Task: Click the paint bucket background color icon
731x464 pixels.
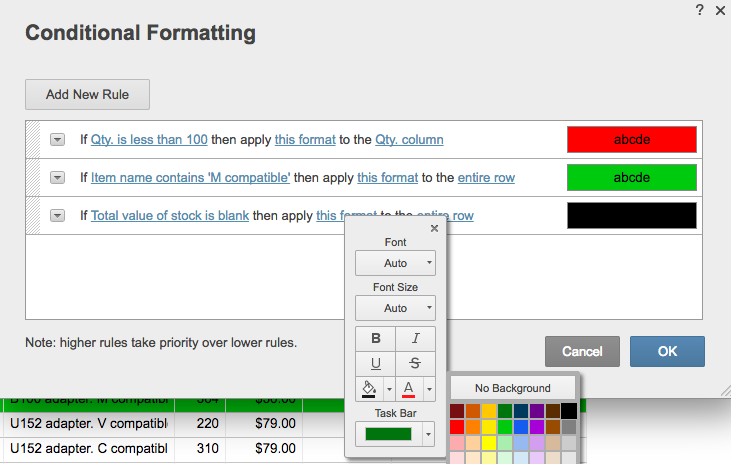Action: coord(369,389)
